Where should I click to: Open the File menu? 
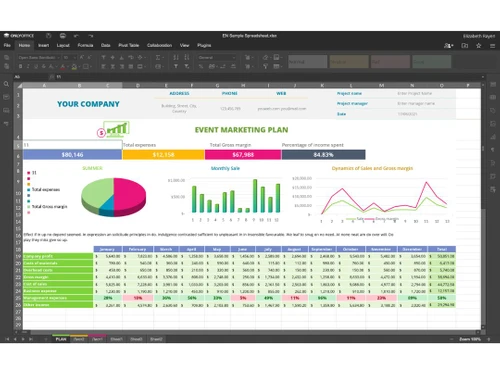tap(7, 45)
